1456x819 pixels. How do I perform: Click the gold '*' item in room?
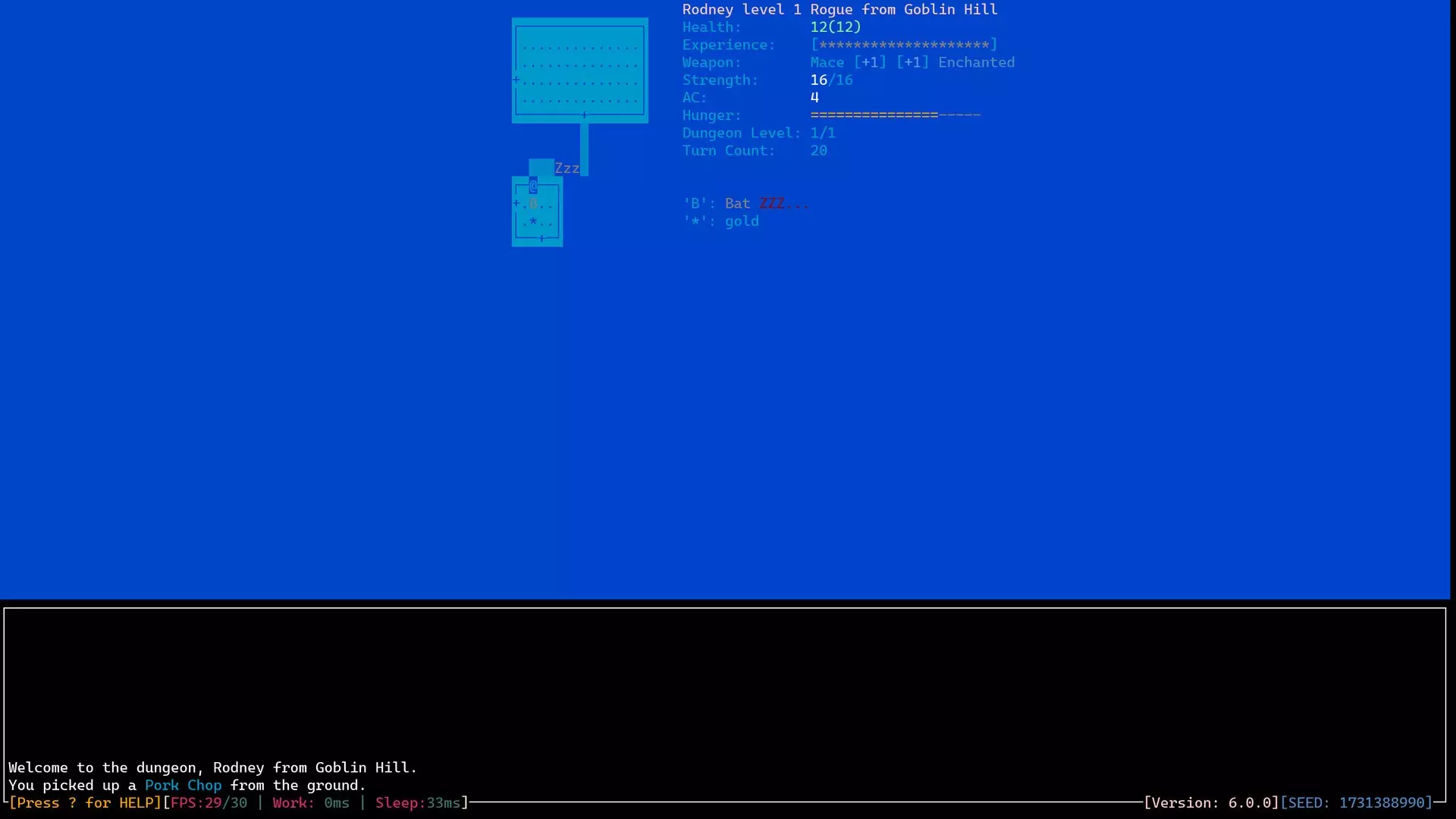533,221
